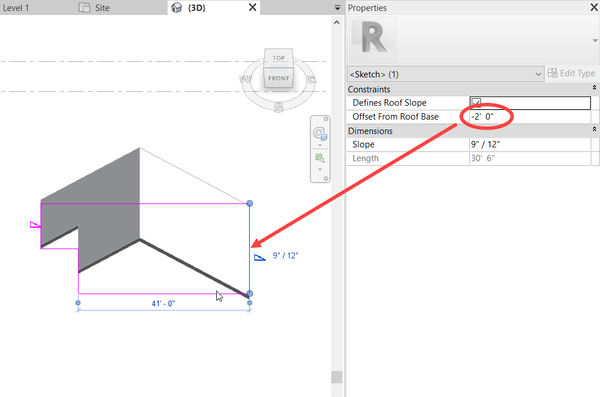Click the left witness grip of the 41' dimension
The width and height of the screenshot is (600, 397).
coord(78,303)
